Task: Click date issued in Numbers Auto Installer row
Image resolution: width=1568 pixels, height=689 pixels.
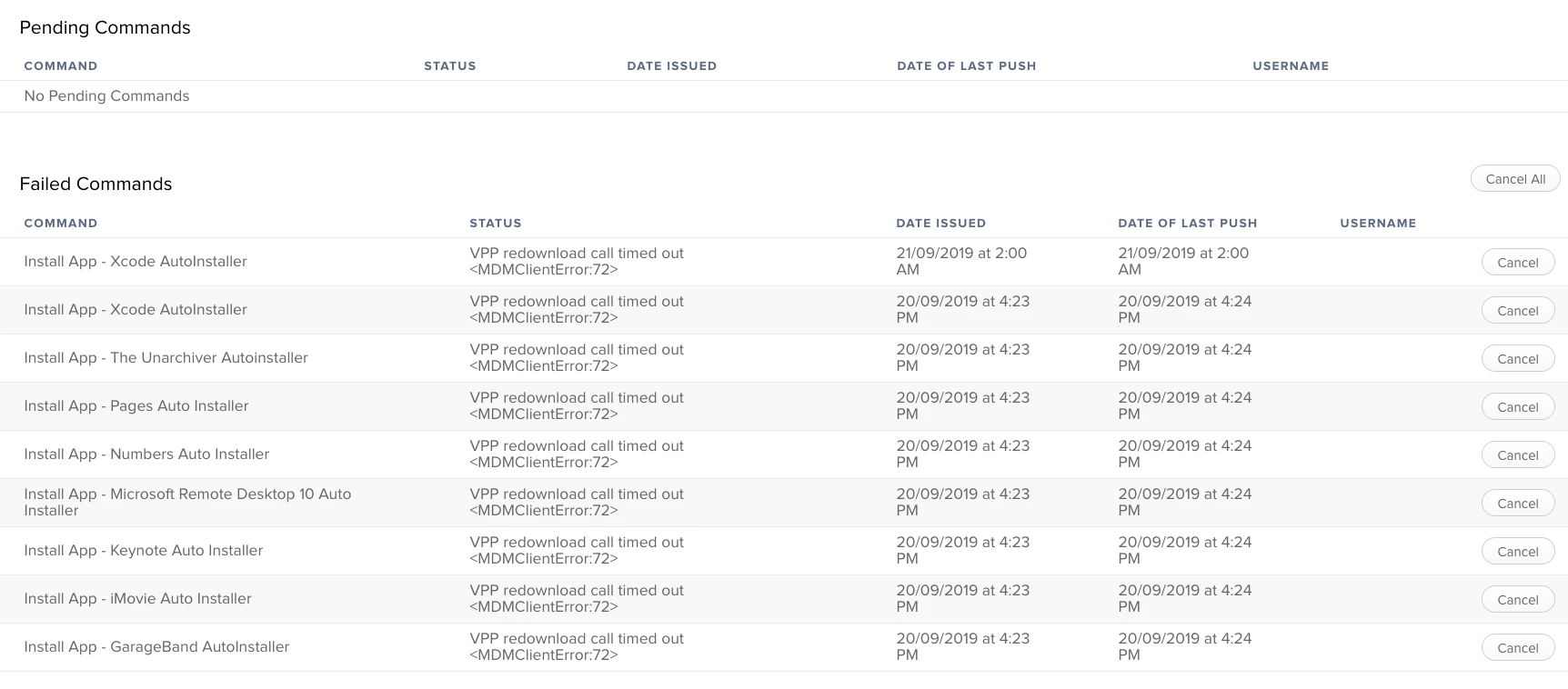Action: point(962,454)
